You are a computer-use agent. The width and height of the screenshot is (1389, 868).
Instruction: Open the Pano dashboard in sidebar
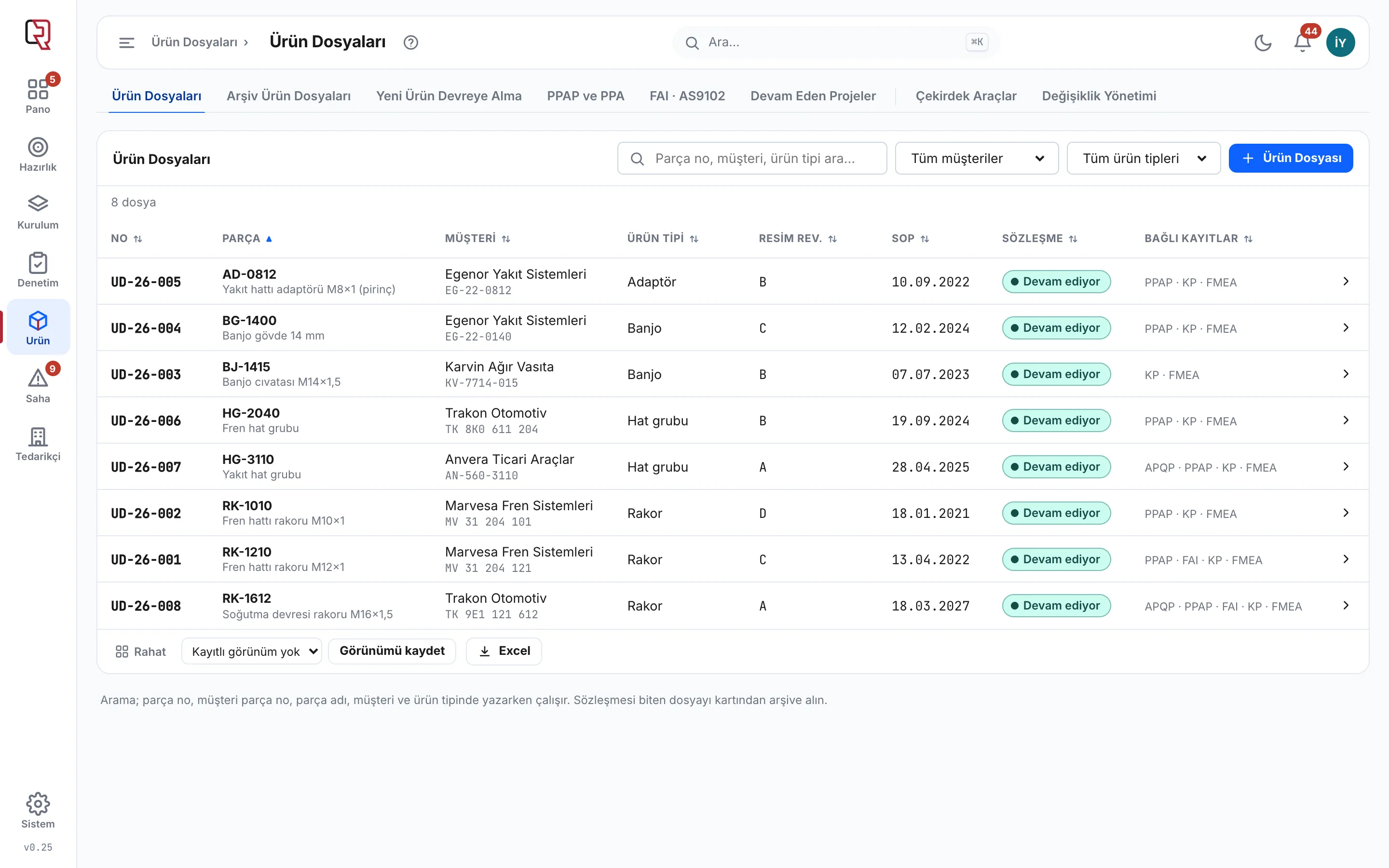tap(38, 96)
